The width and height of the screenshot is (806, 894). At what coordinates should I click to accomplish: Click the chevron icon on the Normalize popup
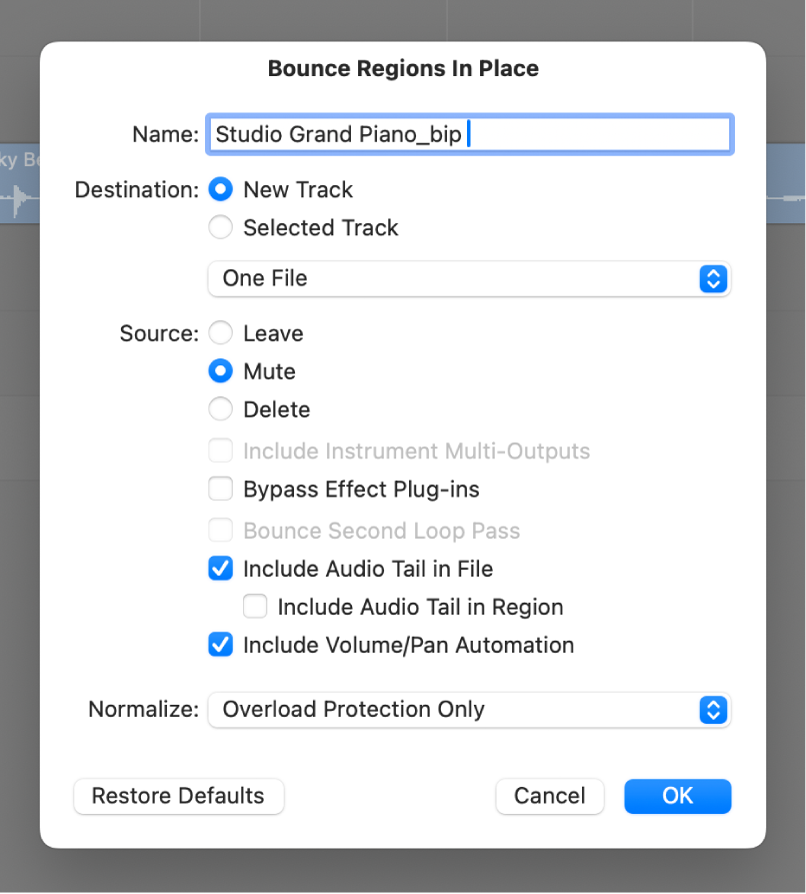point(713,710)
